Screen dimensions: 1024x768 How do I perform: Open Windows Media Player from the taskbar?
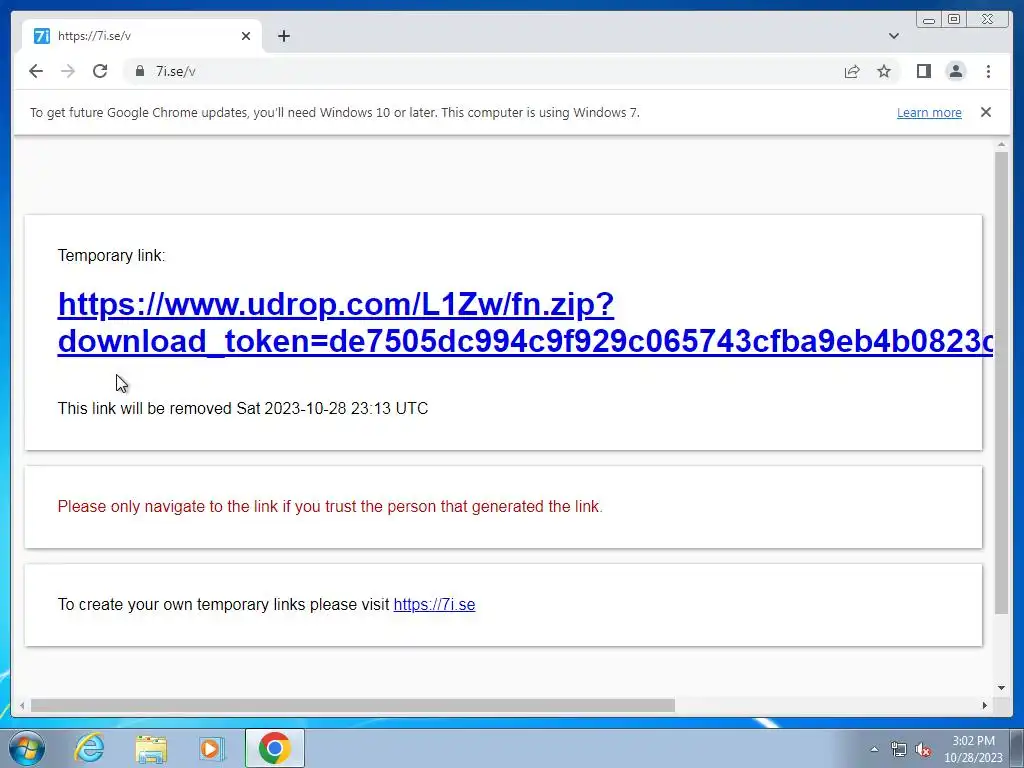[x=212, y=748]
